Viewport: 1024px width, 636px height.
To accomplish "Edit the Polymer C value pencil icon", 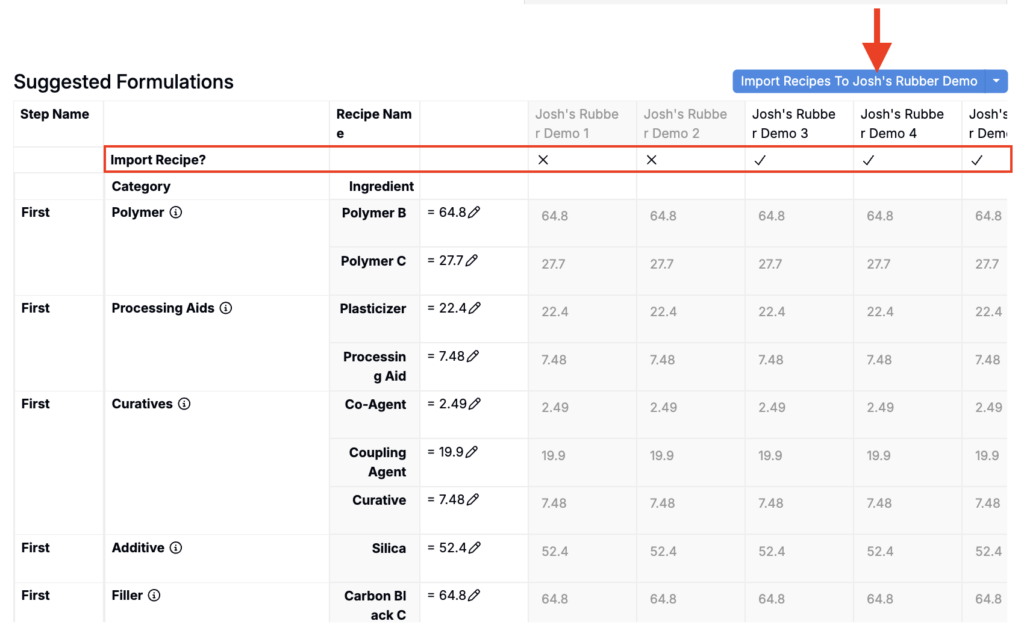I will pyautogui.click(x=472, y=261).
